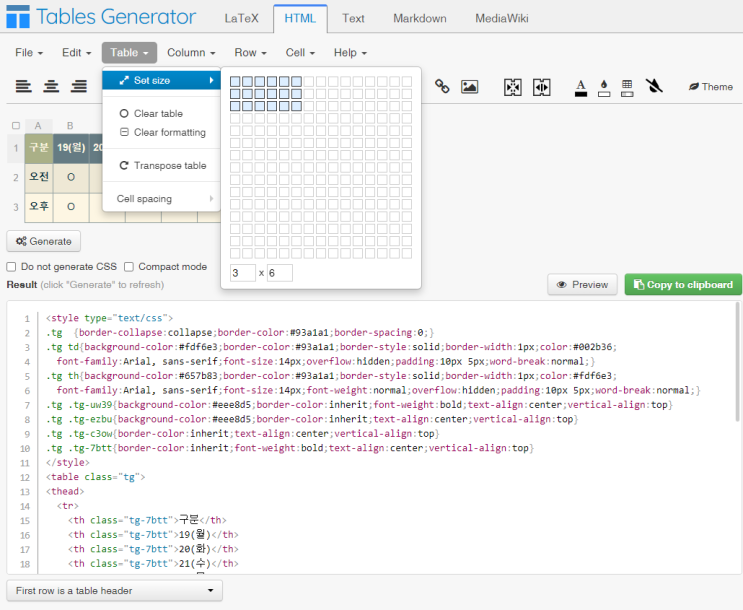Click the 오전 table cell
Viewport: 743px width, 610px height.
tap(39, 178)
